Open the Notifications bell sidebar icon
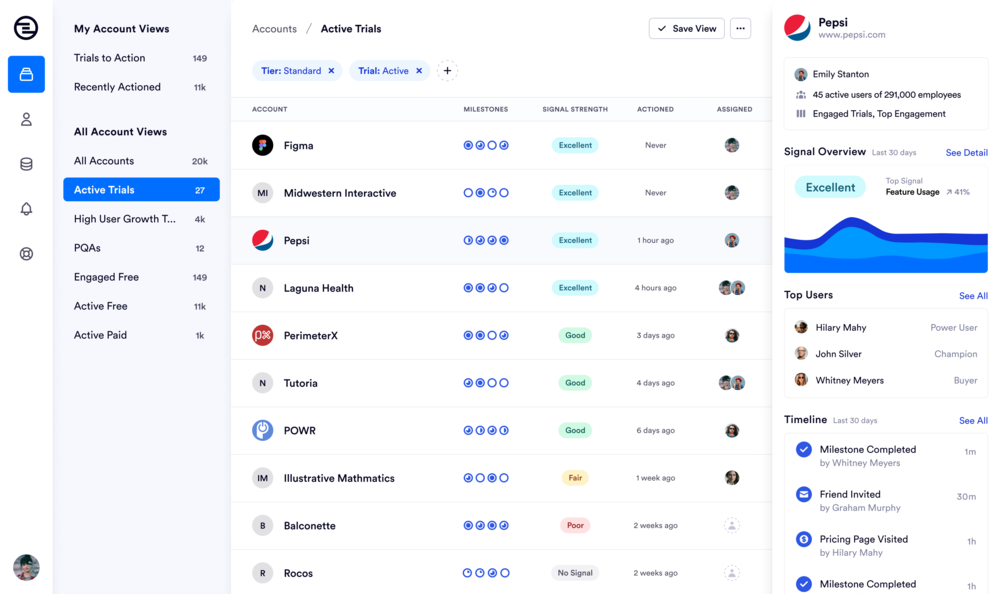1000x594 pixels. pos(26,209)
